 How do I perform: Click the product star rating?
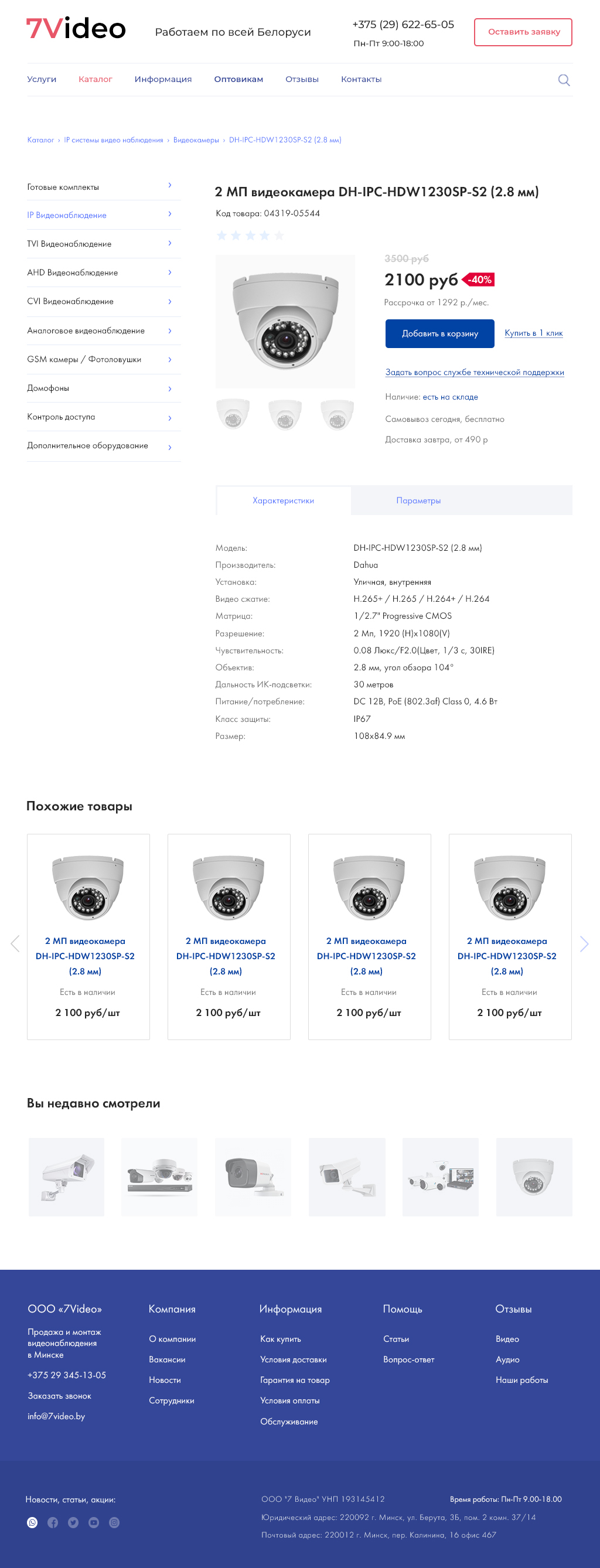(250, 236)
